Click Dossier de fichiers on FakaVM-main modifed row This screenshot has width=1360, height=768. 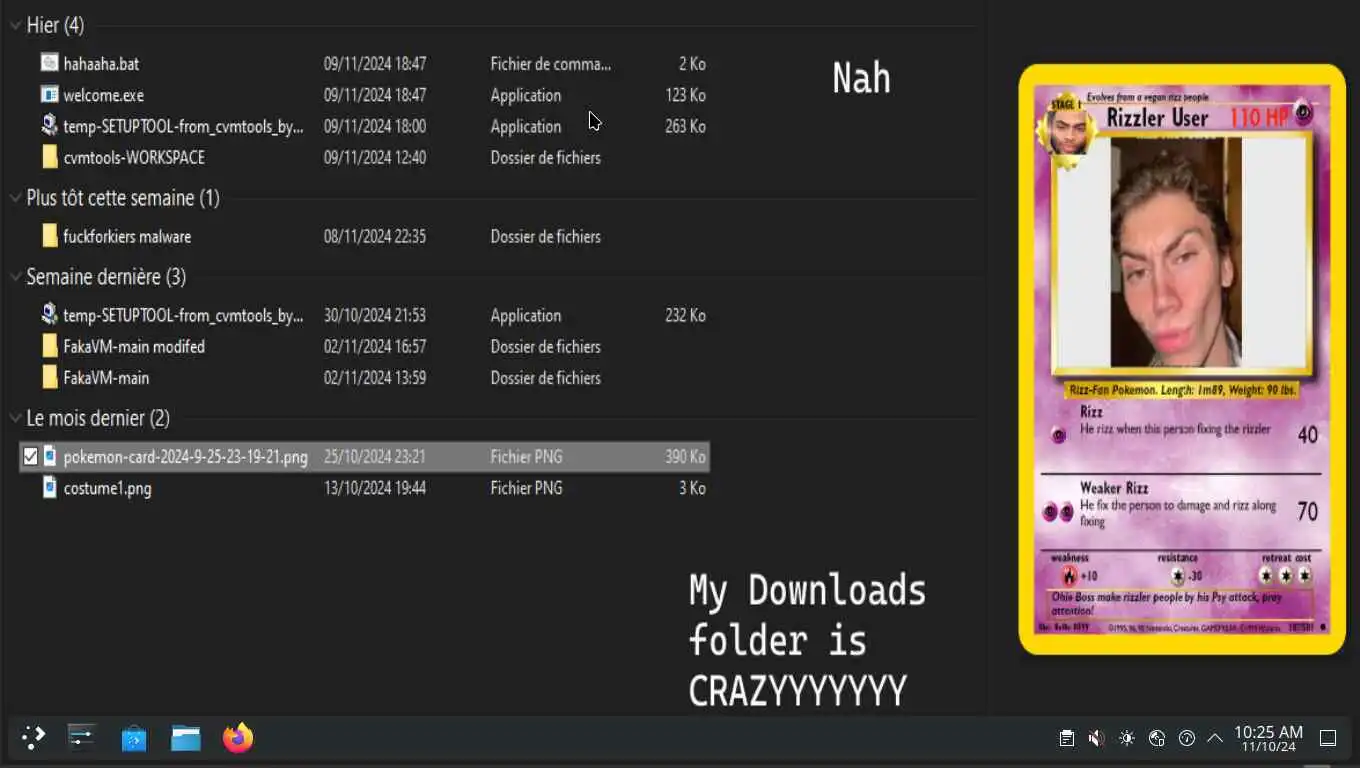pyautogui.click(x=545, y=346)
